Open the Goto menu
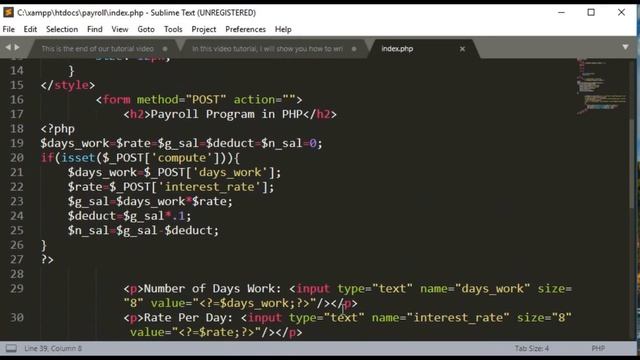This screenshot has width=640, height=360. coord(146,29)
